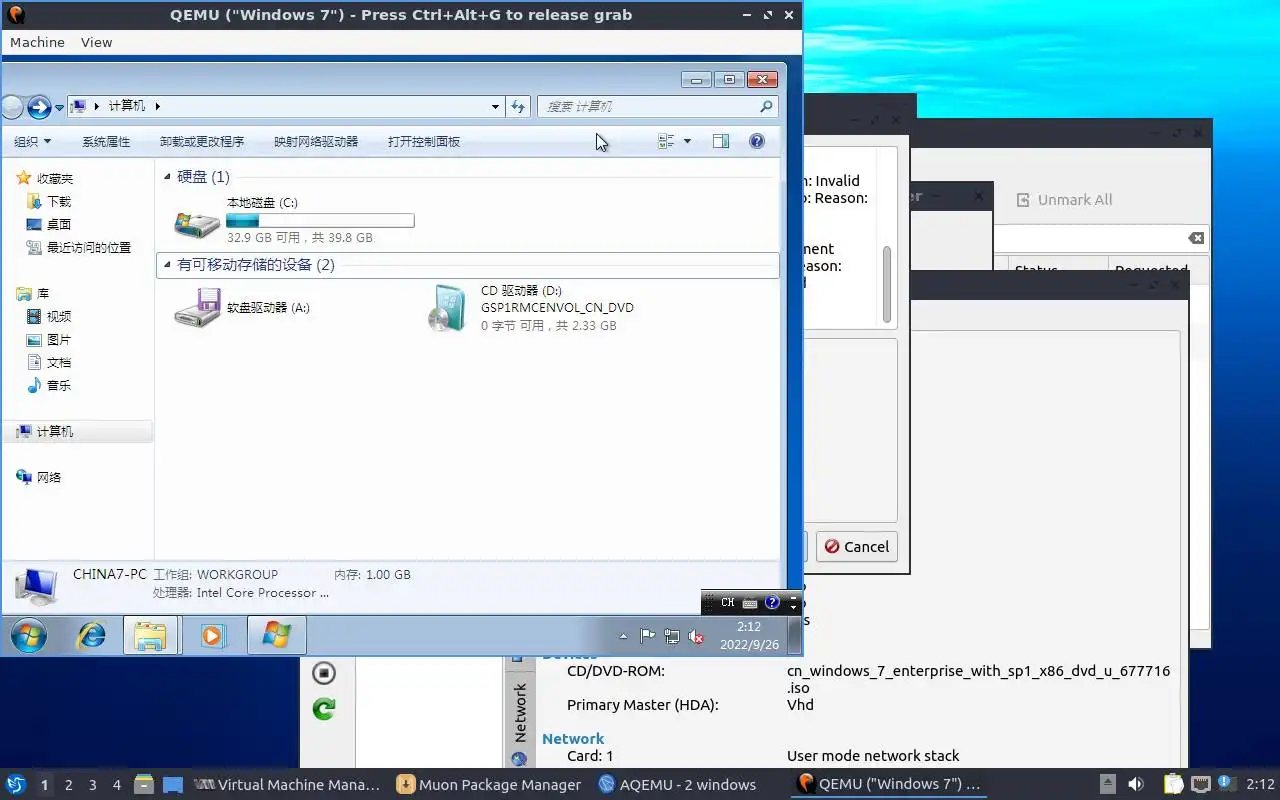The height and width of the screenshot is (800, 1280).
Task: Select 桌面 in favorites
Action: tap(59, 225)
